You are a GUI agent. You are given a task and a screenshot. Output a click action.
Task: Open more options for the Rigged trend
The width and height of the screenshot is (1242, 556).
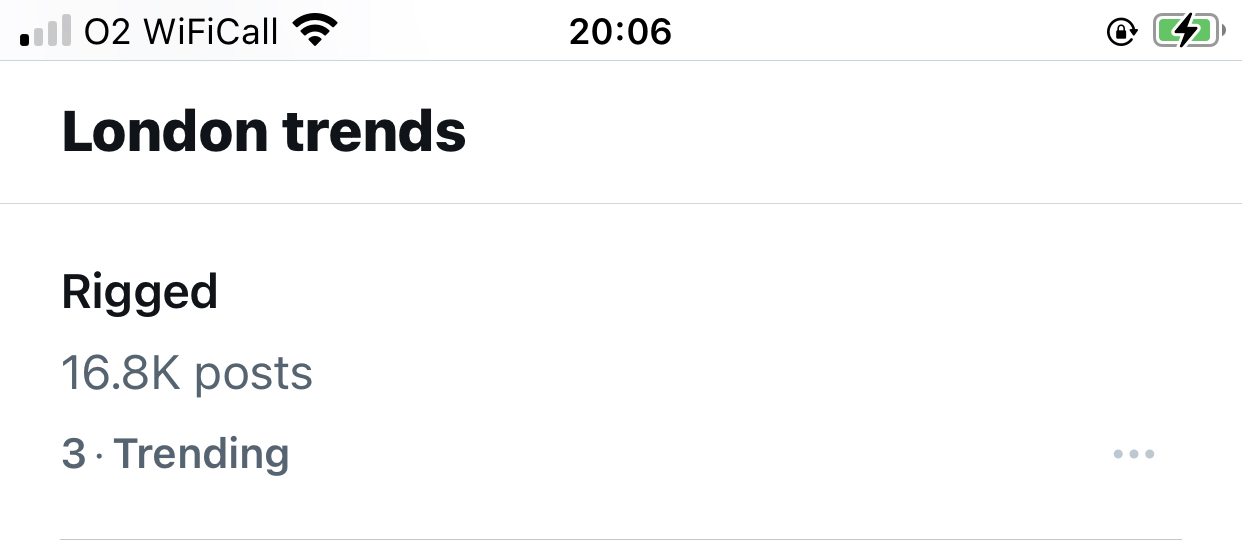[1134, 455]
